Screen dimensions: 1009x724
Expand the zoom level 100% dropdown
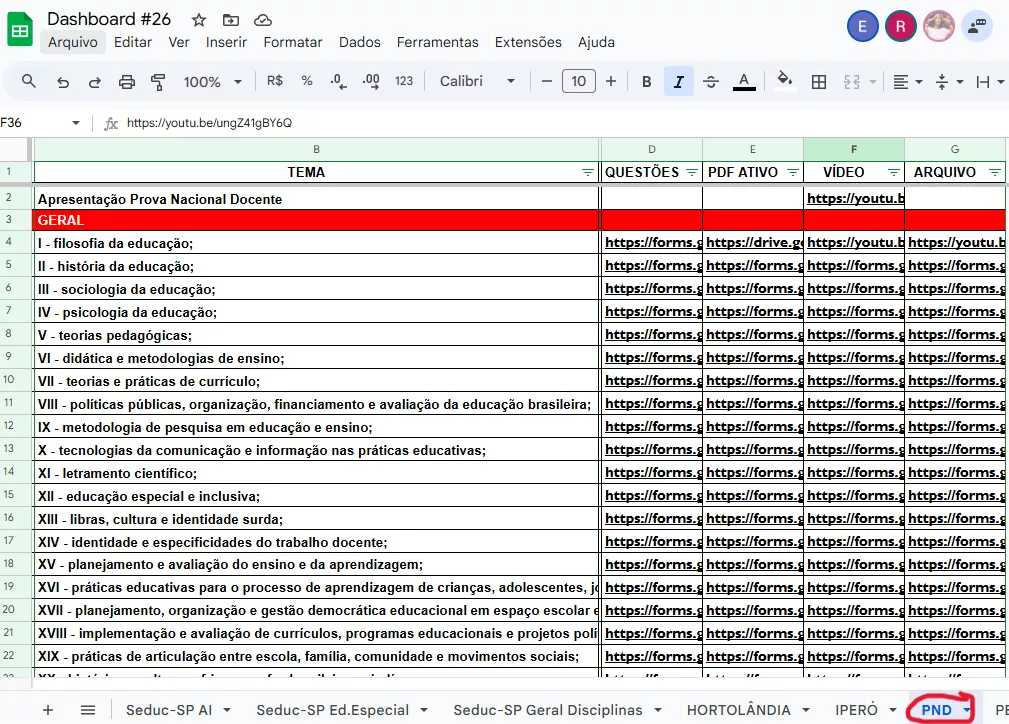pos(210,82)
